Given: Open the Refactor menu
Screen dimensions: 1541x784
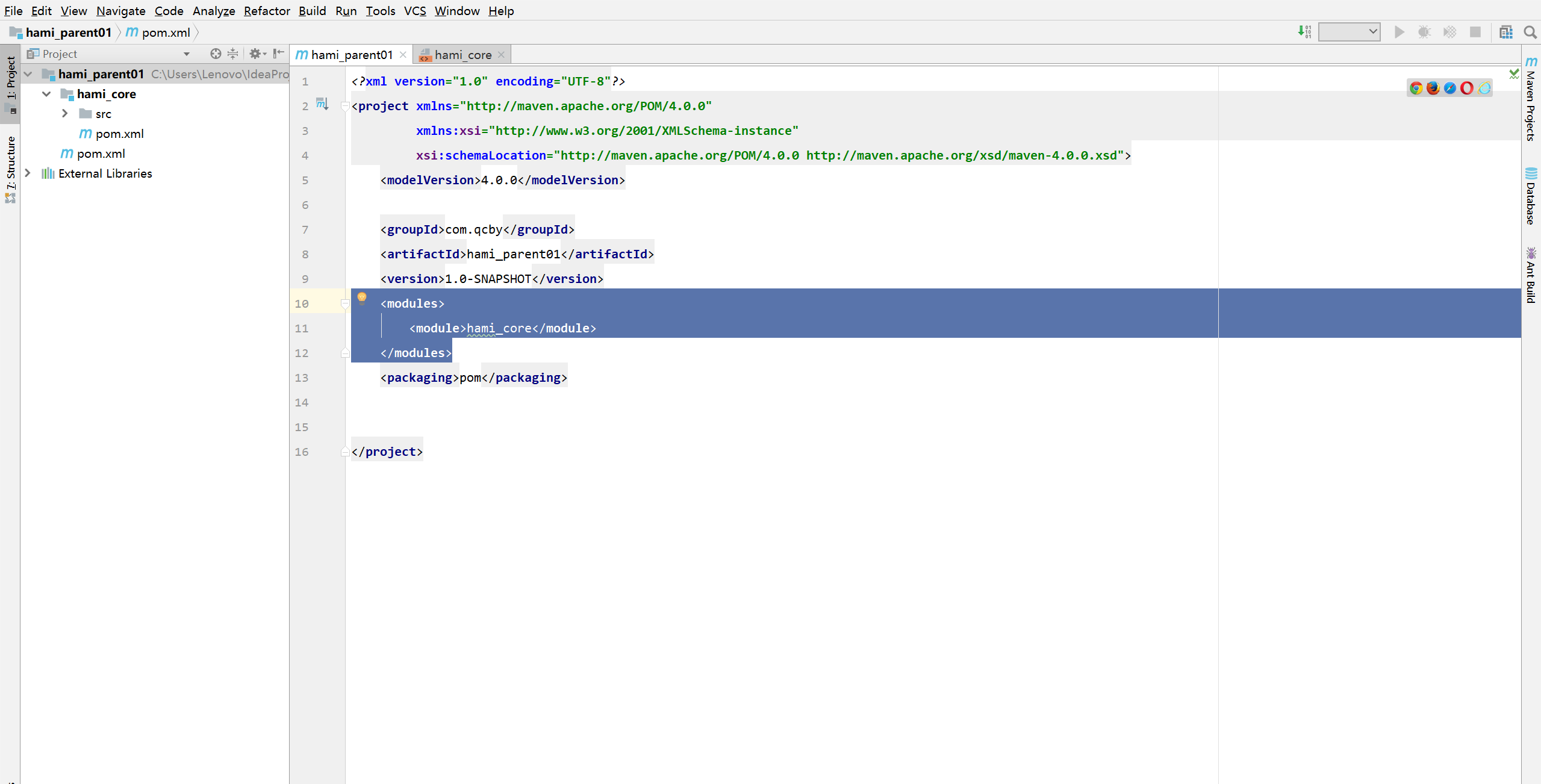Looking at the screenshot, I should pos(266,11).
